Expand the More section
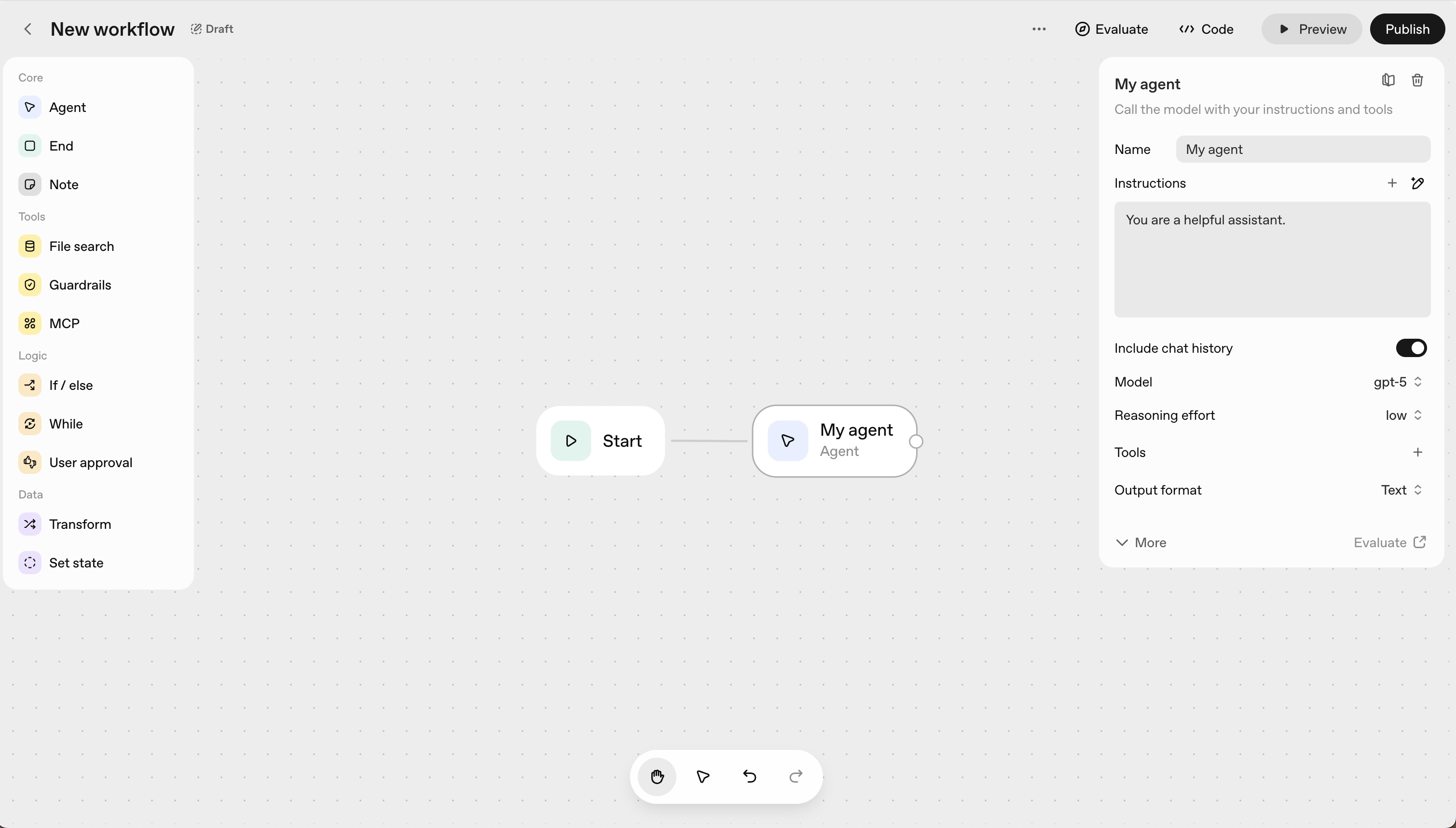1456x828 pixels. [x=1141, y=542]
